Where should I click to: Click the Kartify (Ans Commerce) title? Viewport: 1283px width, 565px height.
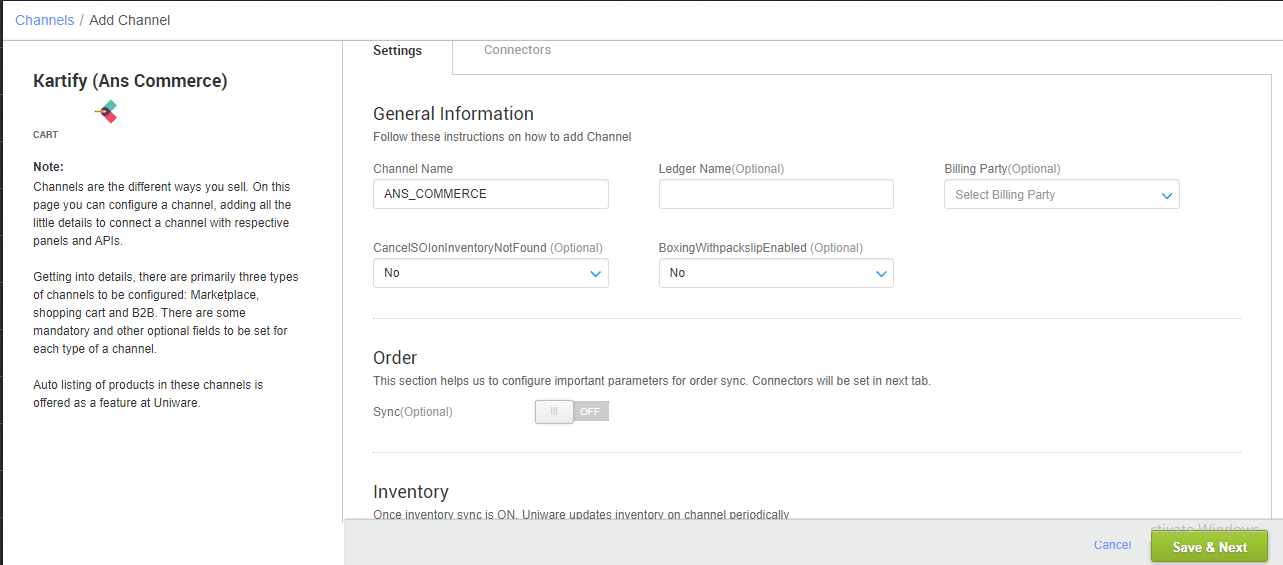click(130, 81)
